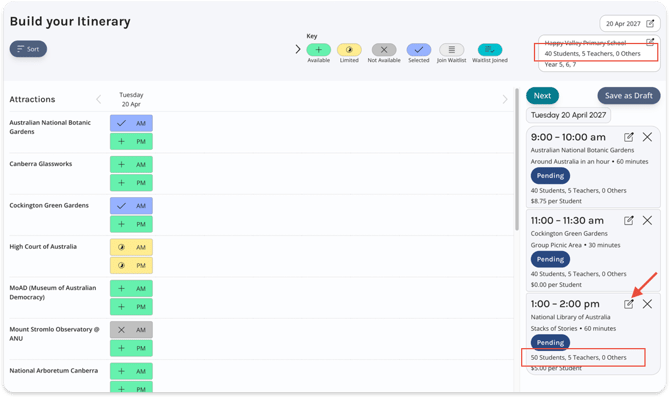Go to the next day arrow
Viewport: 670px width, 398px height.
[505, 99]
